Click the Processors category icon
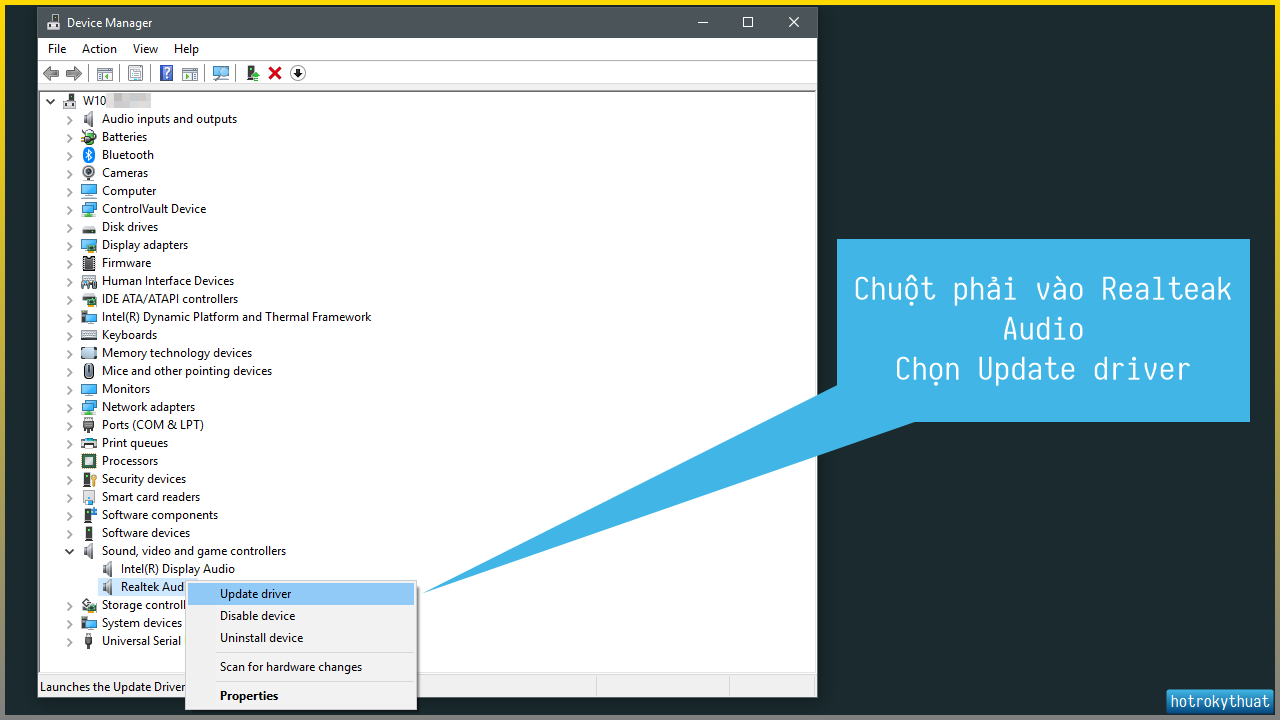This screenshot has height=720, width=1280. coord(89,461)
